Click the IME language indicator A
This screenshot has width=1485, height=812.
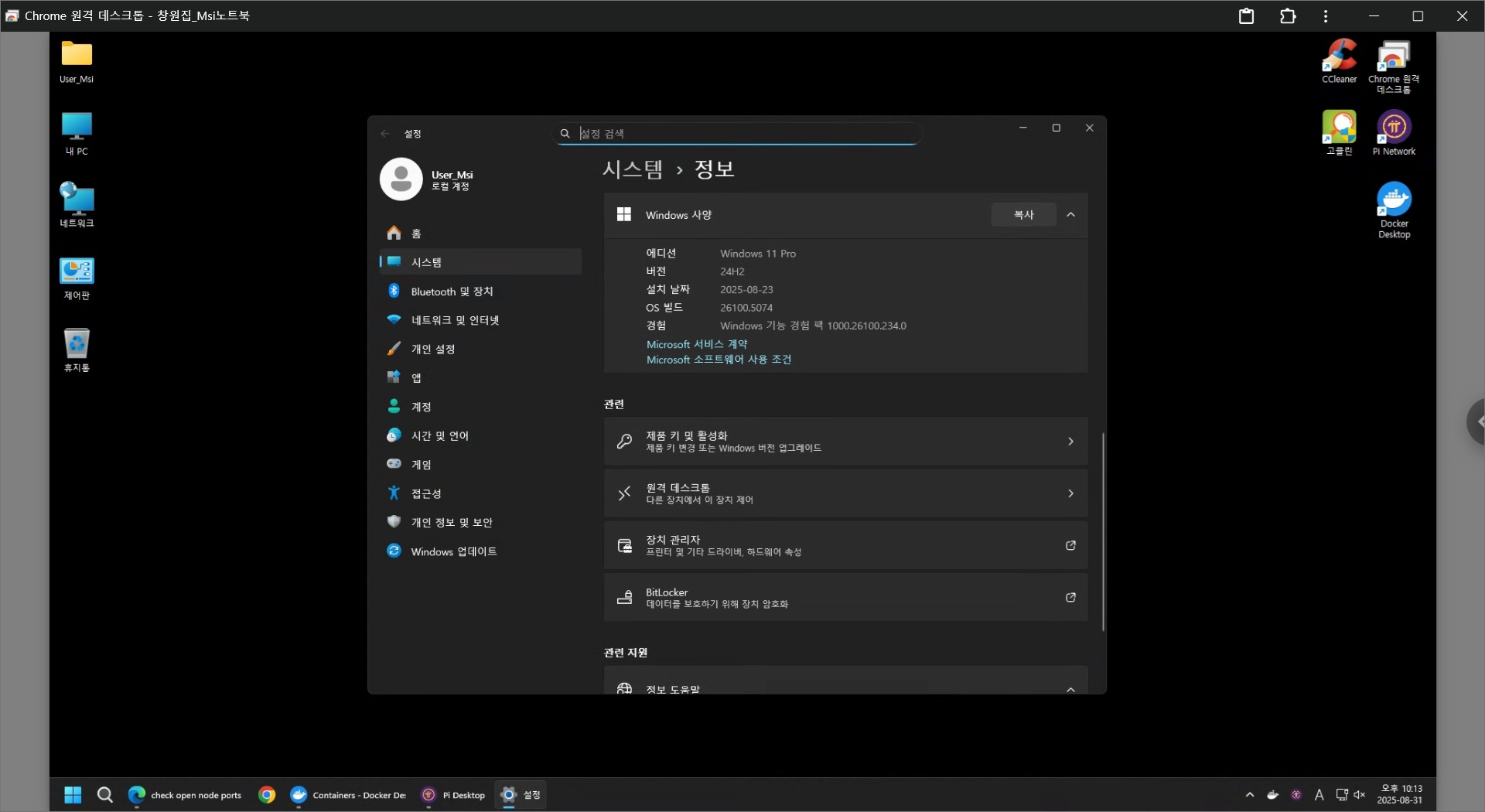[1319, 795]
